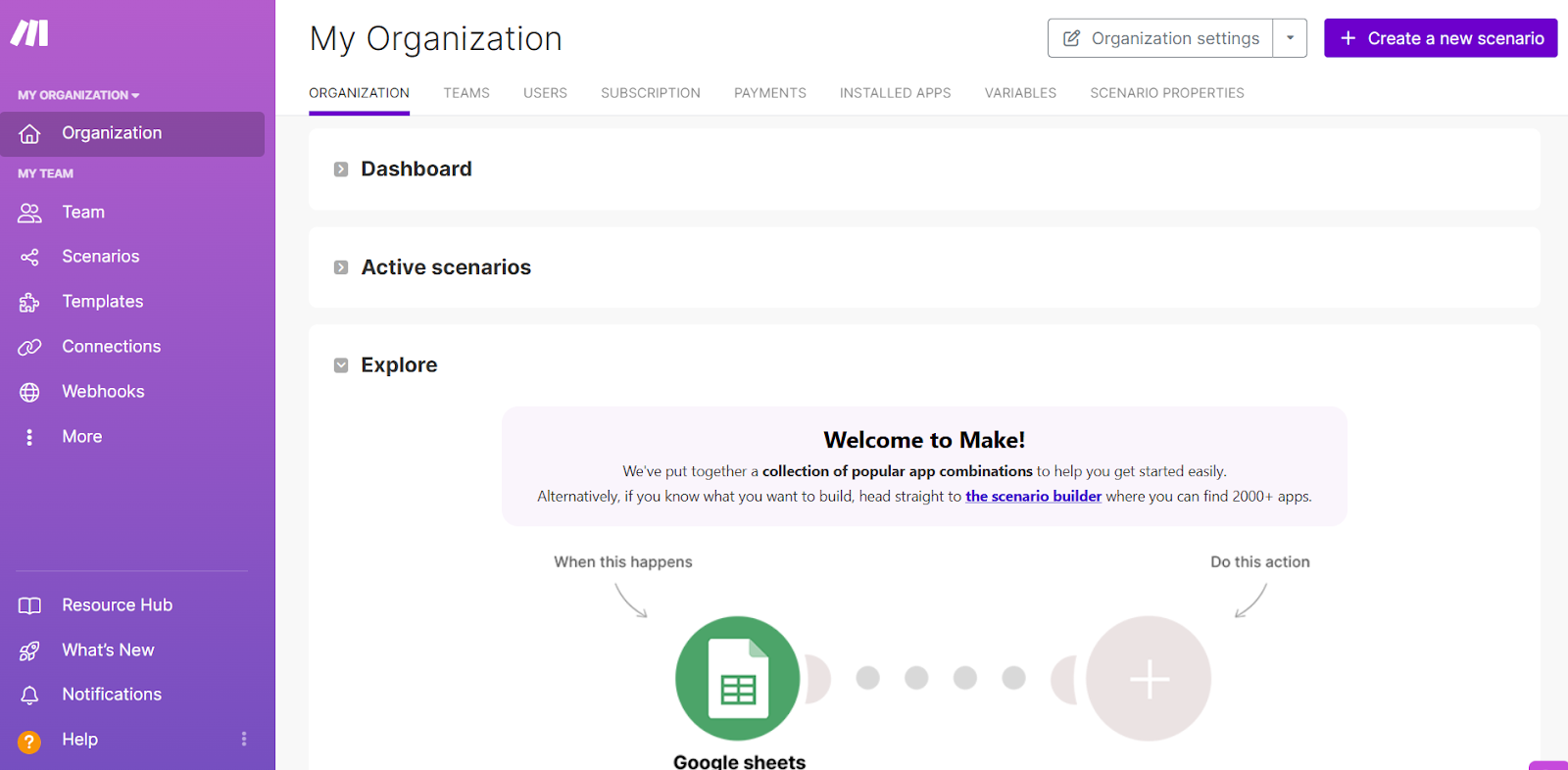Collapse the Explore section
The image size is (1568, 770).
341,365
